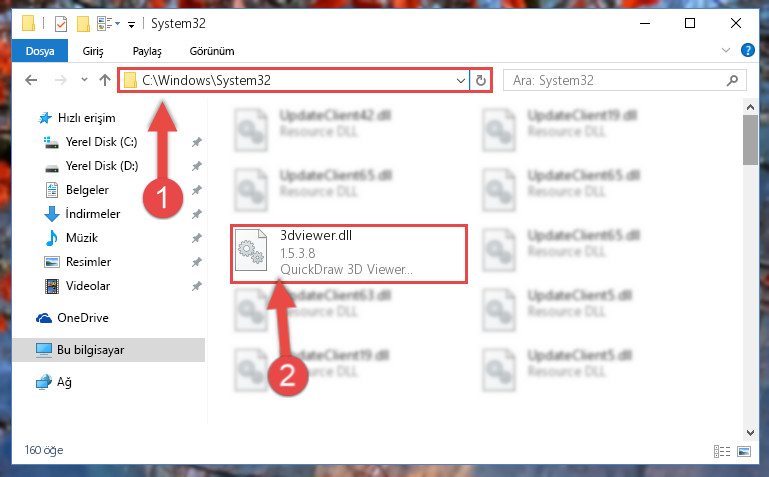Click the Back navigation arrow
The image size is (769, 477).
pos(31,80)
